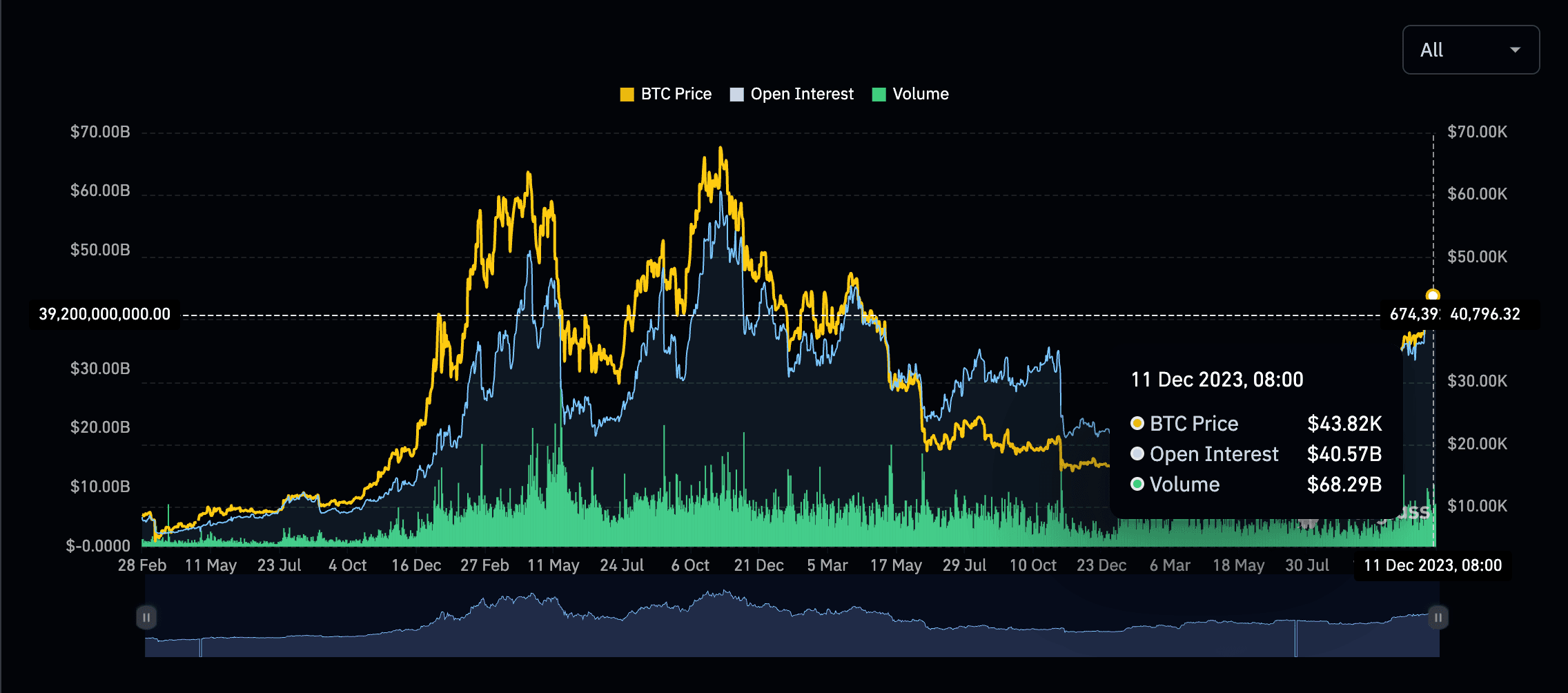This screenshot has width=1568, height=693.
Task: Click the $70.00K right axis label
Action: tap(1478, 132)
